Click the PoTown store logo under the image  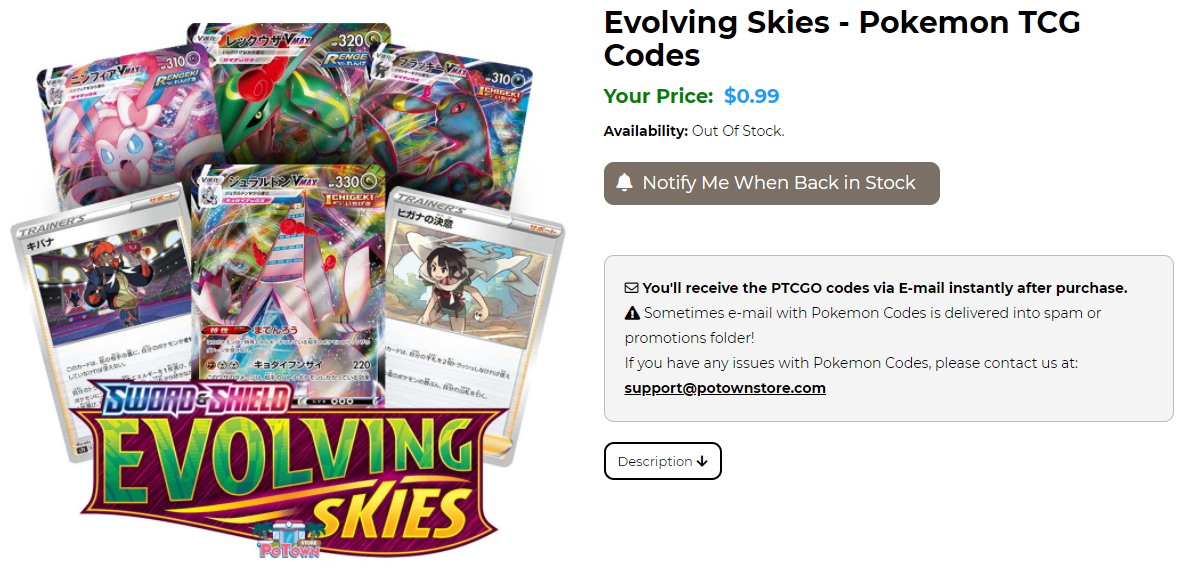[x=289, y=541]
